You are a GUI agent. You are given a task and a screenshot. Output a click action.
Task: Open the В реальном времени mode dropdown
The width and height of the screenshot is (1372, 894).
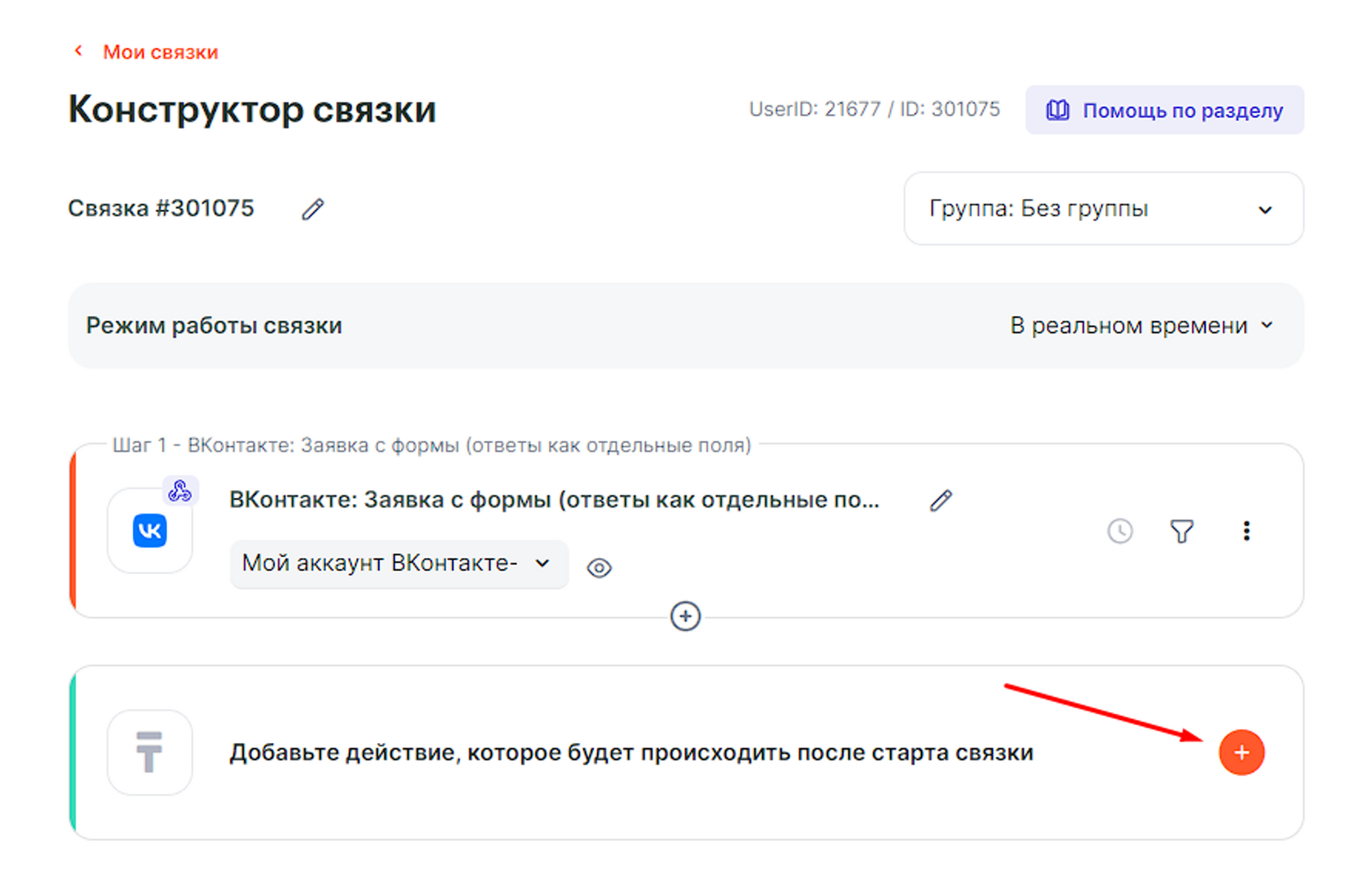point(1140,326)
